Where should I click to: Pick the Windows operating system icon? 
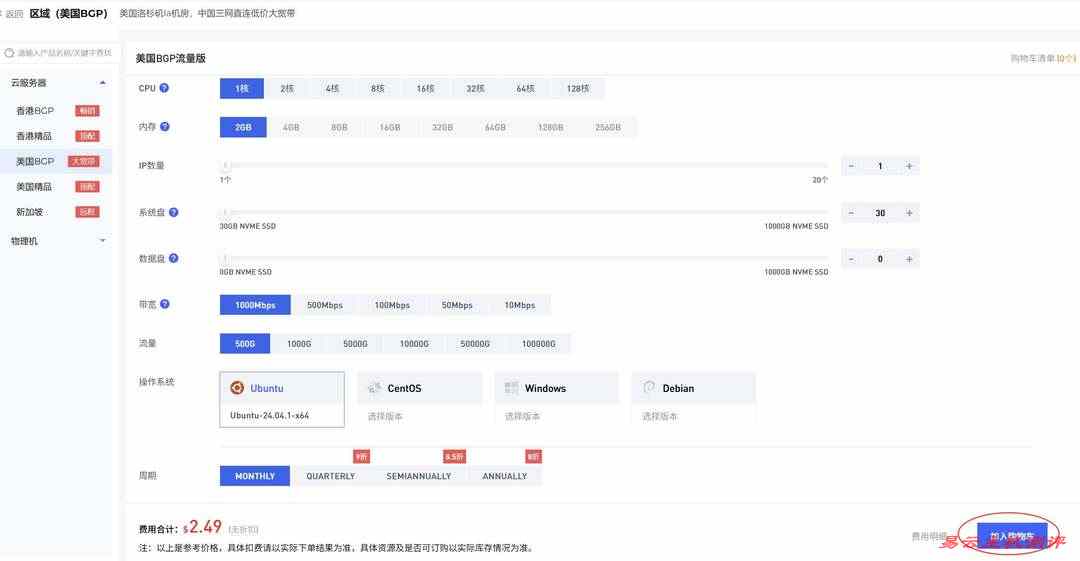click(512, 388)
